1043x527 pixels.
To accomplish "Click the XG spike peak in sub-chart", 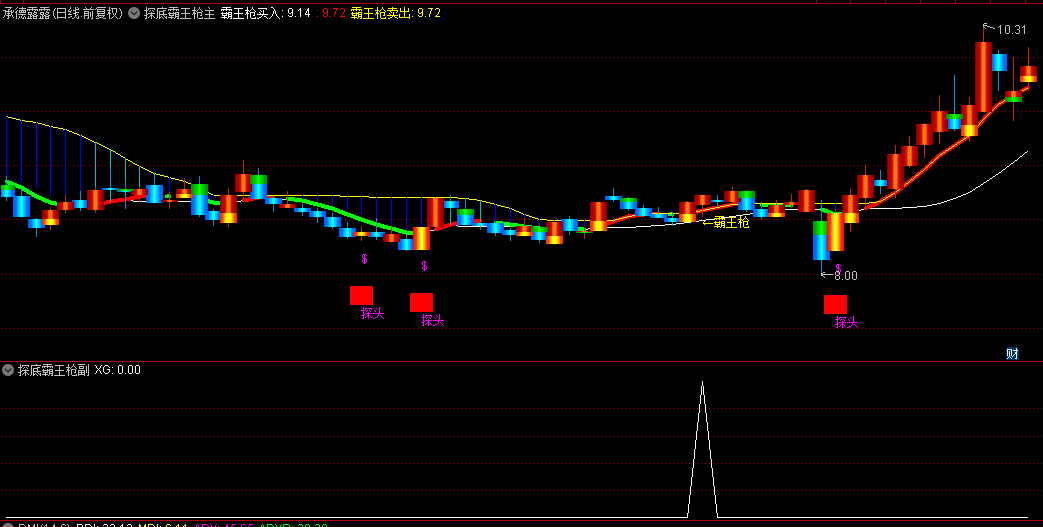I will point(702,383).
